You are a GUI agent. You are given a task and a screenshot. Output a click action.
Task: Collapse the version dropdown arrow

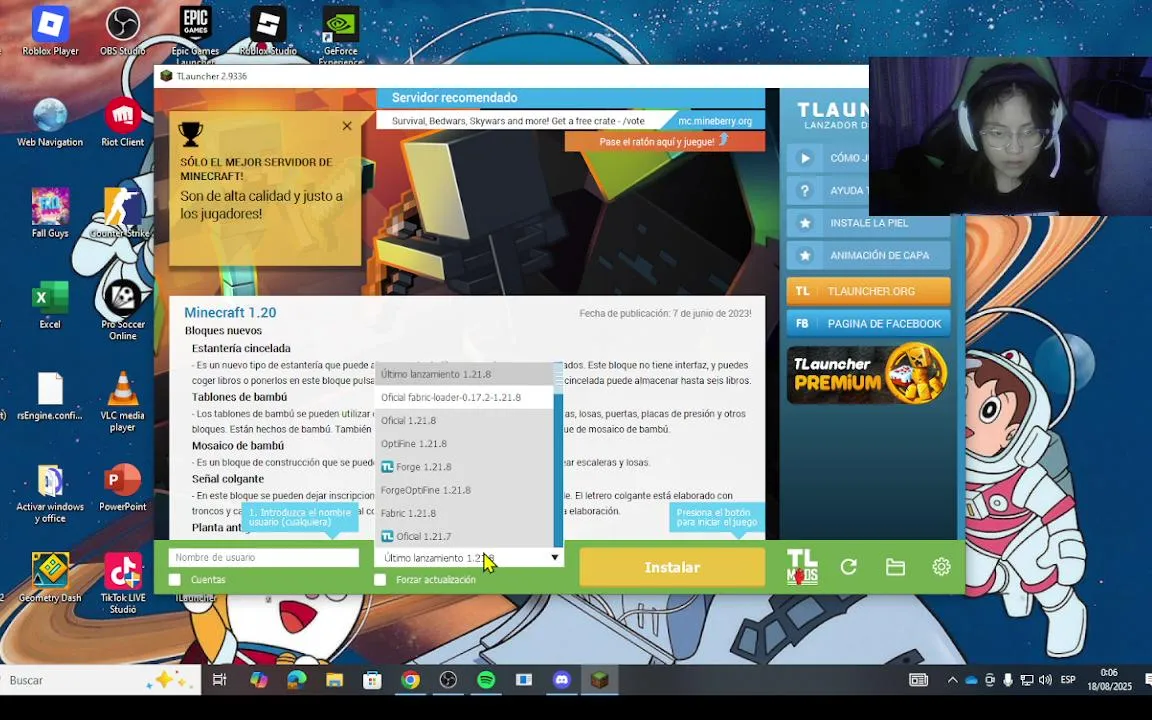pos(555,558)
